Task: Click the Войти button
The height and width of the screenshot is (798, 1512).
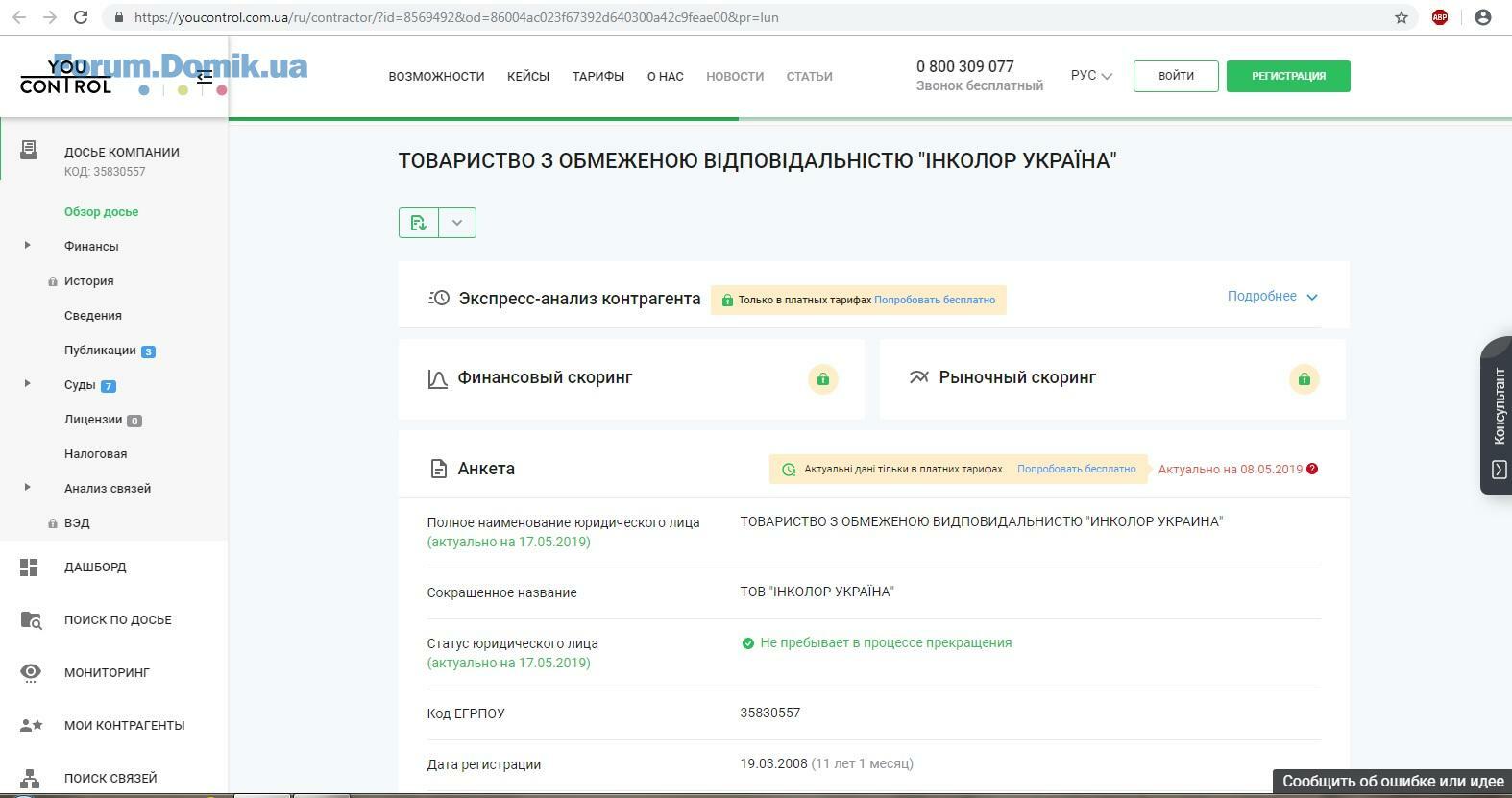Action: click(1176, 76)
